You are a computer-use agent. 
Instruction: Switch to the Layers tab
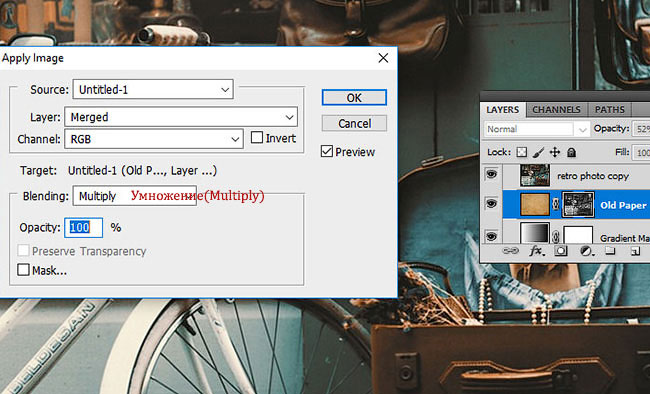[502, 110]
